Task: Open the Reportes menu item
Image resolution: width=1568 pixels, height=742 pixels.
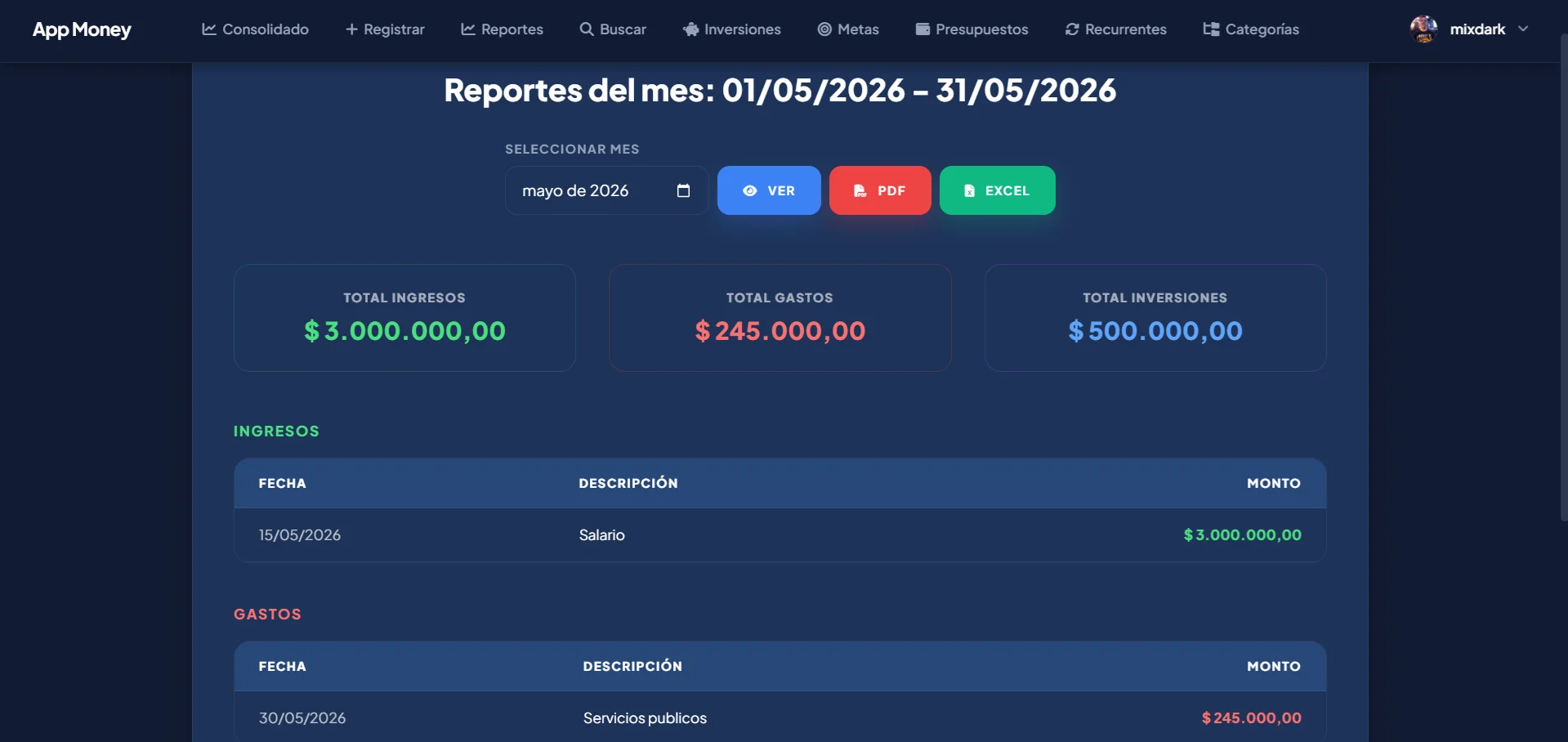Action: pos(502,29)
